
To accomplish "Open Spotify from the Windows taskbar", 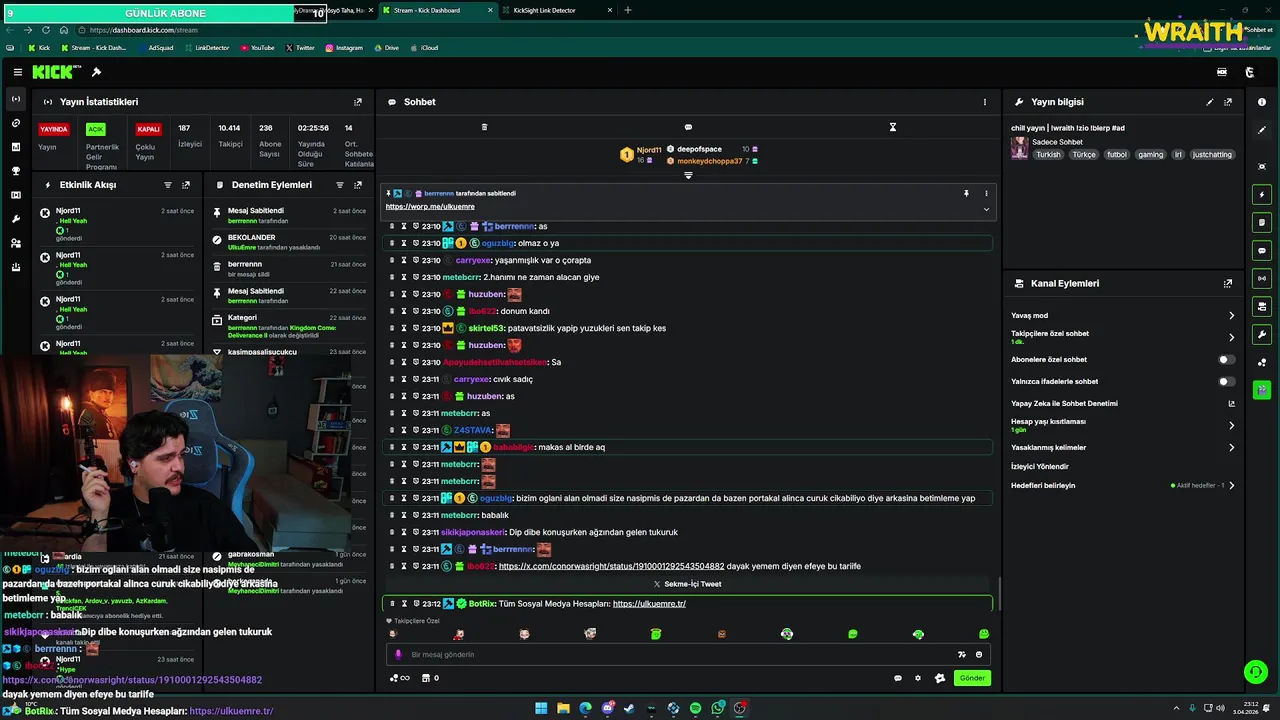I will tap(696, 708).
